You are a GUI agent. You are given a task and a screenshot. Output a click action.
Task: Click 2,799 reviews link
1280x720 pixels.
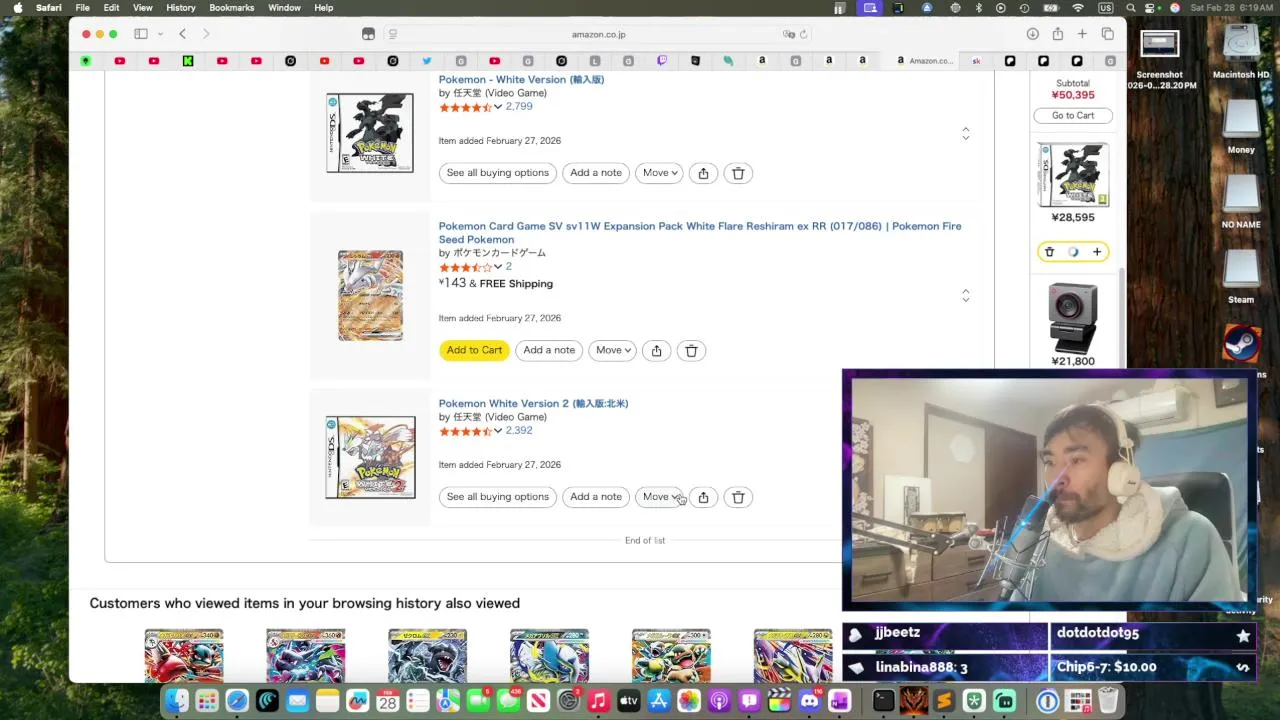(x=519, y=106)
